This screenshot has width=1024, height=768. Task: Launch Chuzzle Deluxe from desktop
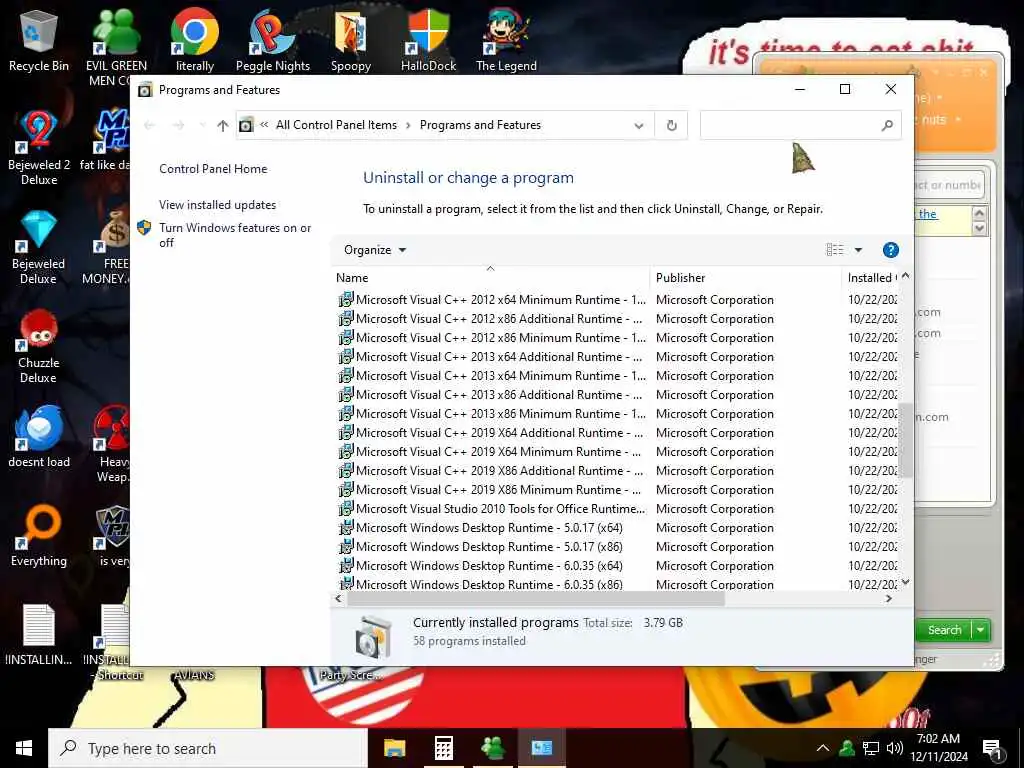click(x=39, y=346)
